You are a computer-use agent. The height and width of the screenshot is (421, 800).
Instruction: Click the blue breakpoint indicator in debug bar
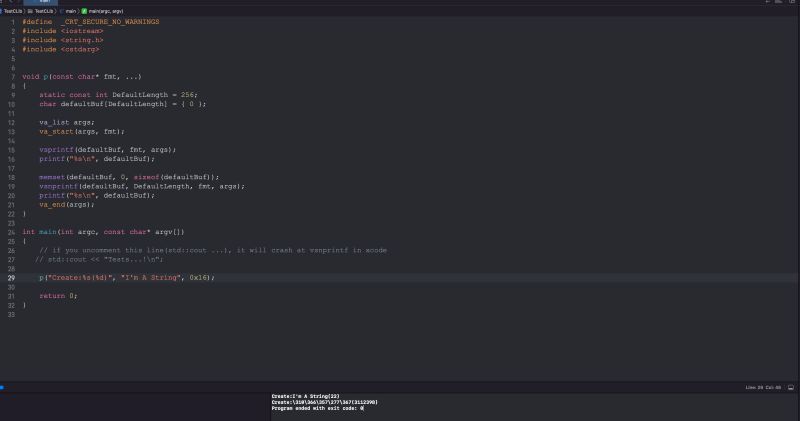(2, 387)
